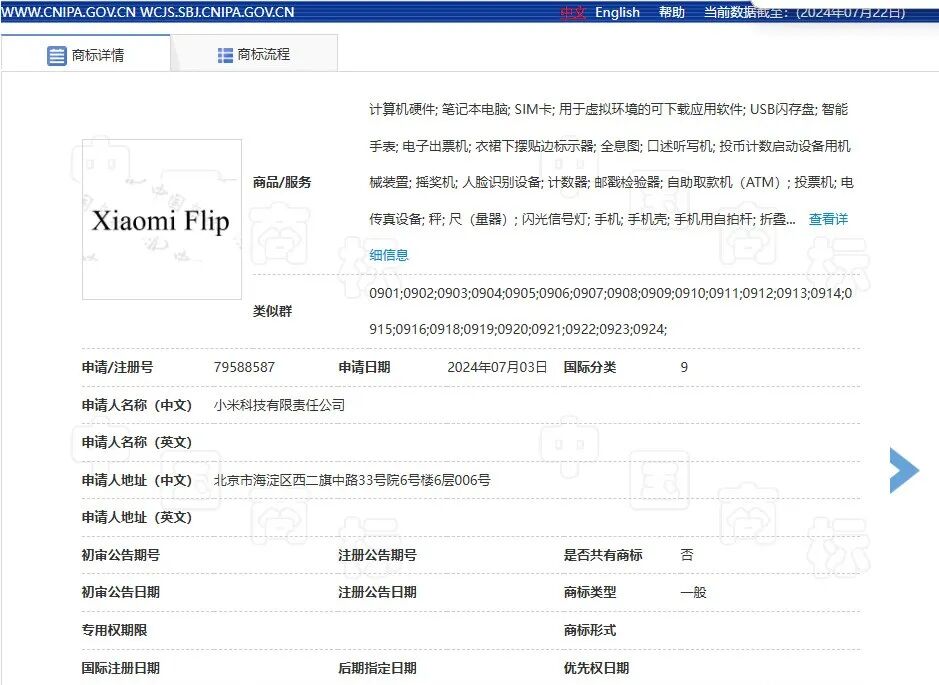Select application number 79588587

click(244, 367)
